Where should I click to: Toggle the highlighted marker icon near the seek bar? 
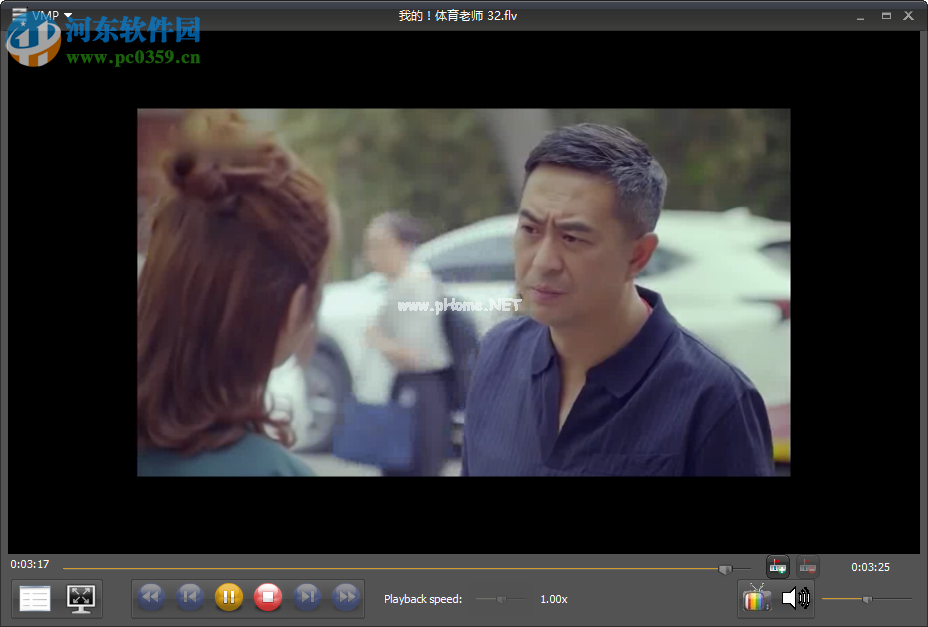pos(777,566)
